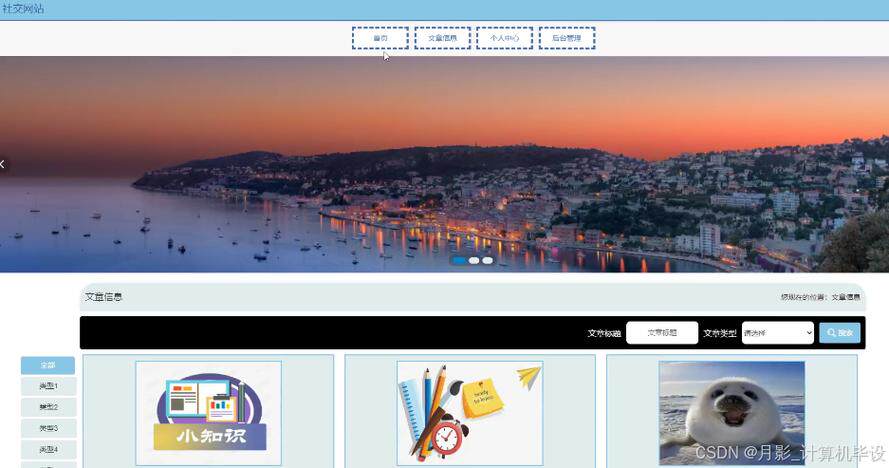Viewport: 889px width, 468px height.
Task: Open the stationery and clock article thumbnail
Action: [x=470, y=413]
